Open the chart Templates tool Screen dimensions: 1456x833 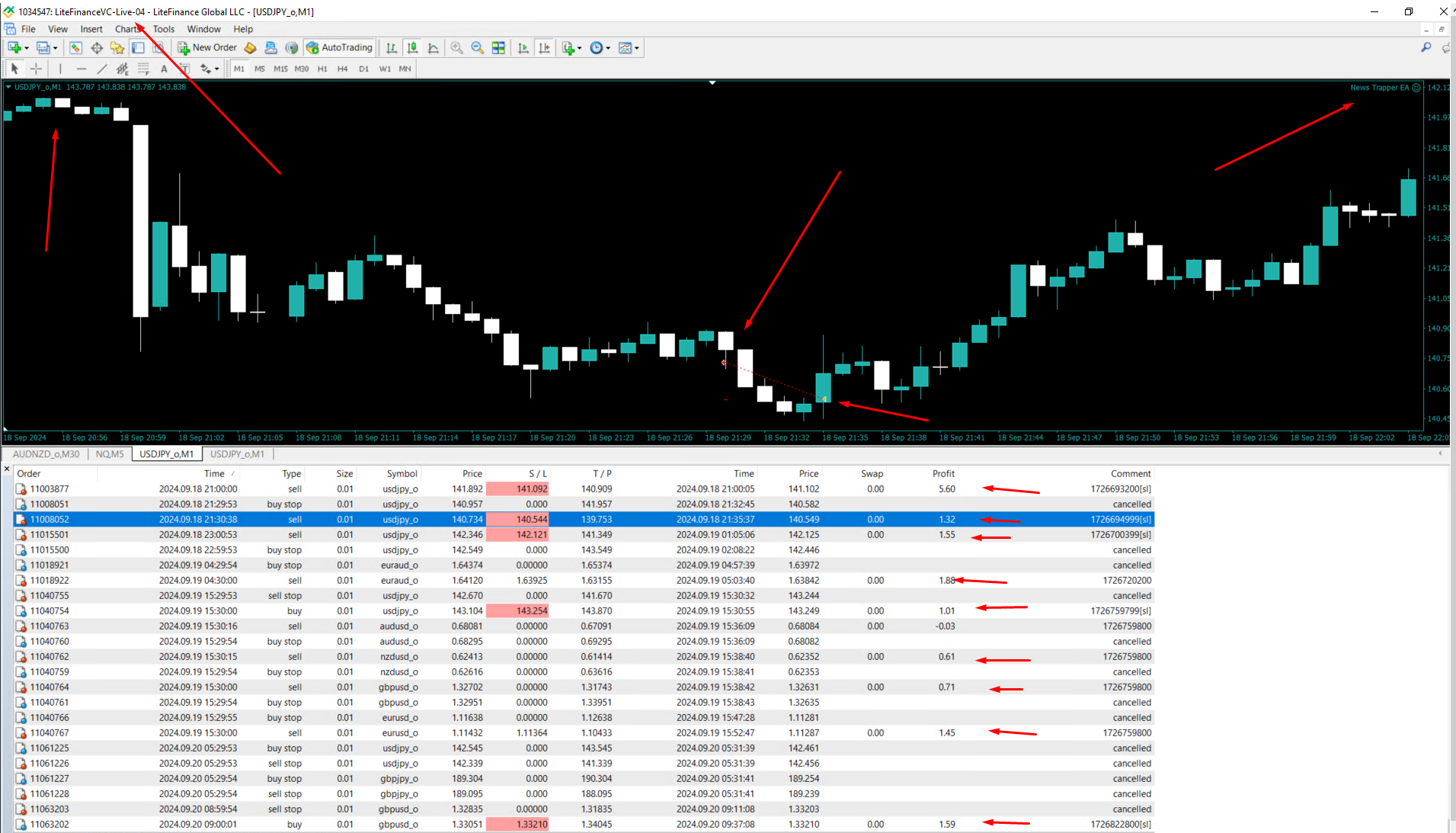pyautogui.click(x=626, y=48)
